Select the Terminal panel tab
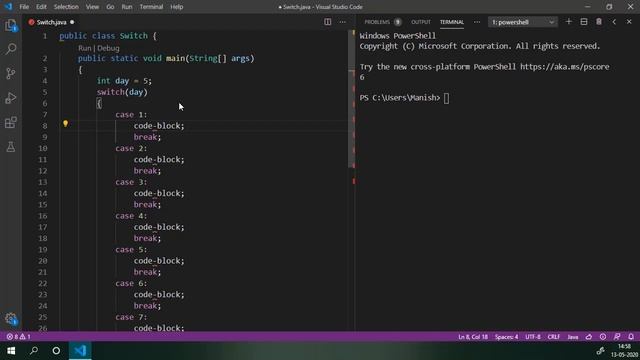The image size is (640, 360). coord(451,22)
